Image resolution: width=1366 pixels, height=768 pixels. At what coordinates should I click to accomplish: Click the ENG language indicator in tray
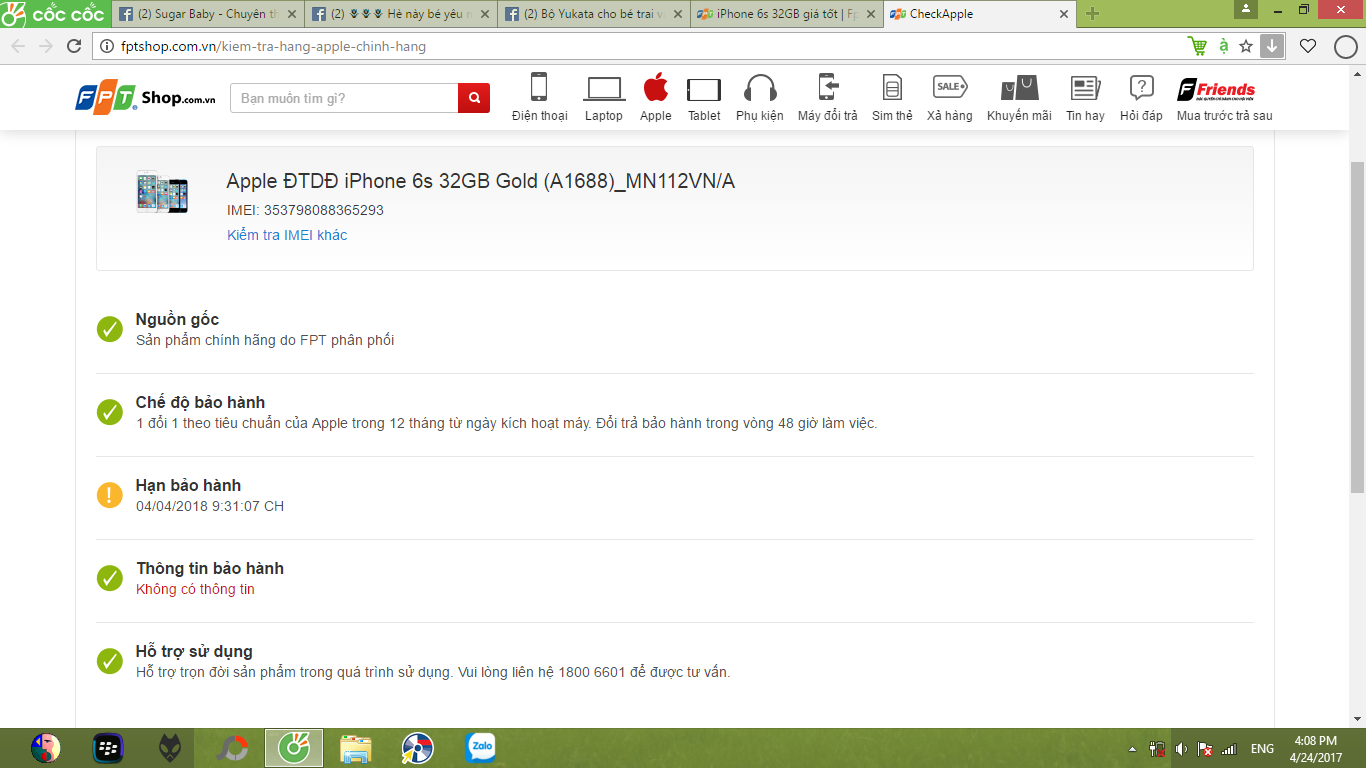(x=1262, y=749)
